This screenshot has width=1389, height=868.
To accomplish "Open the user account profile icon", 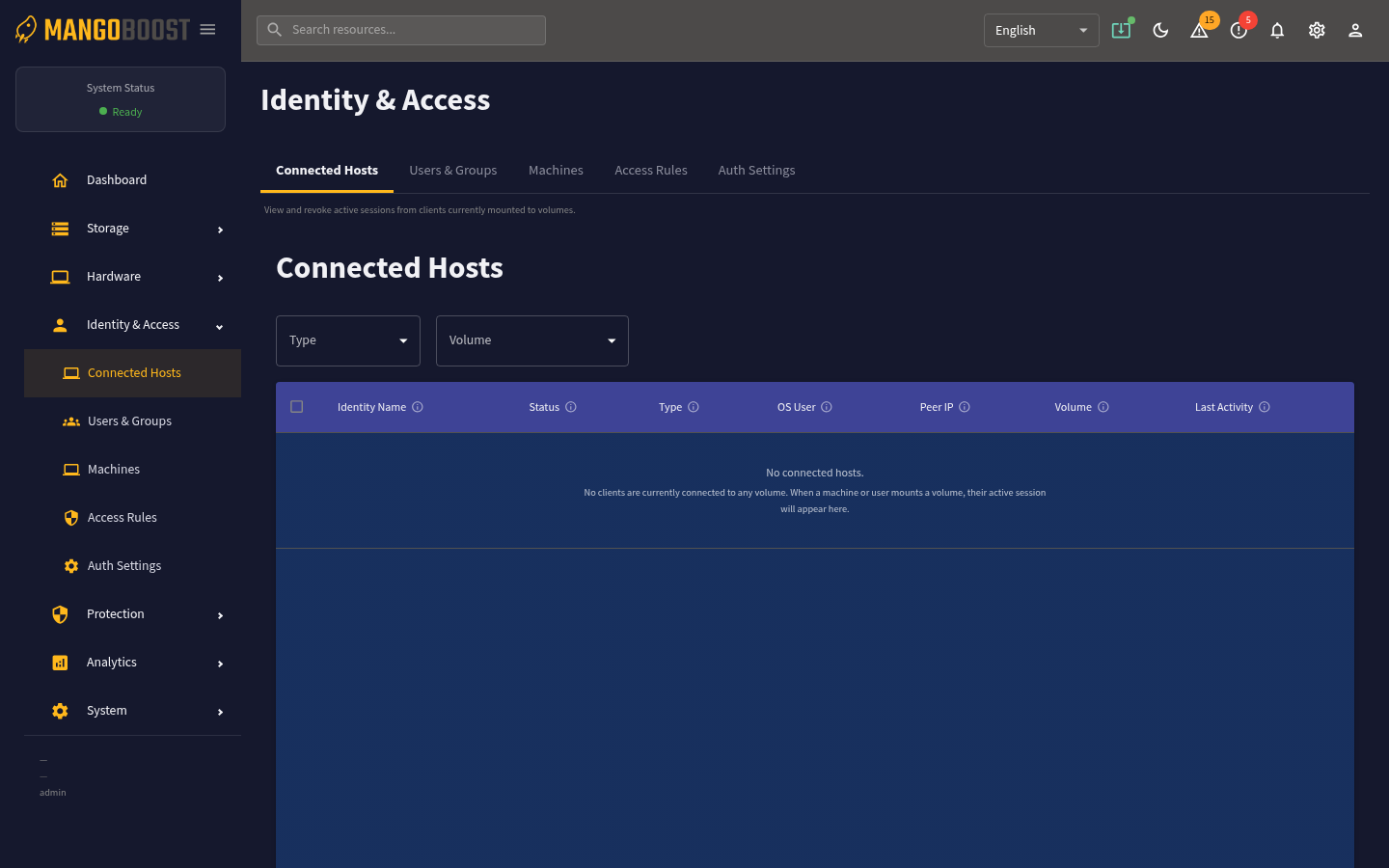I will (x=1355, y=30).
